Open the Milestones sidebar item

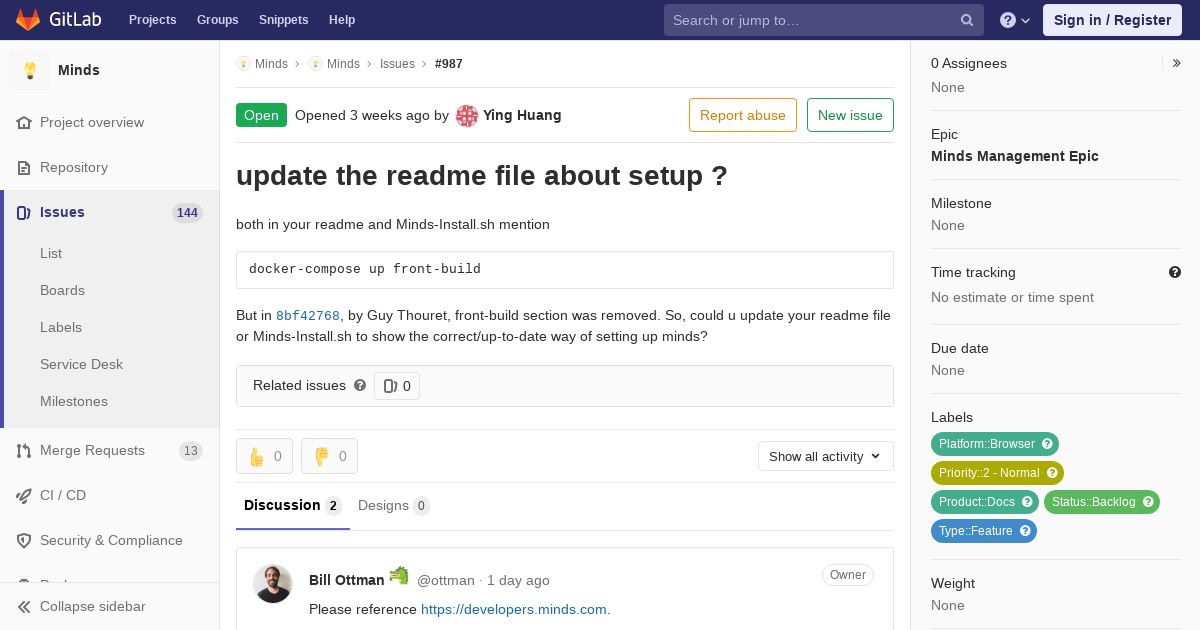point(74,401)
